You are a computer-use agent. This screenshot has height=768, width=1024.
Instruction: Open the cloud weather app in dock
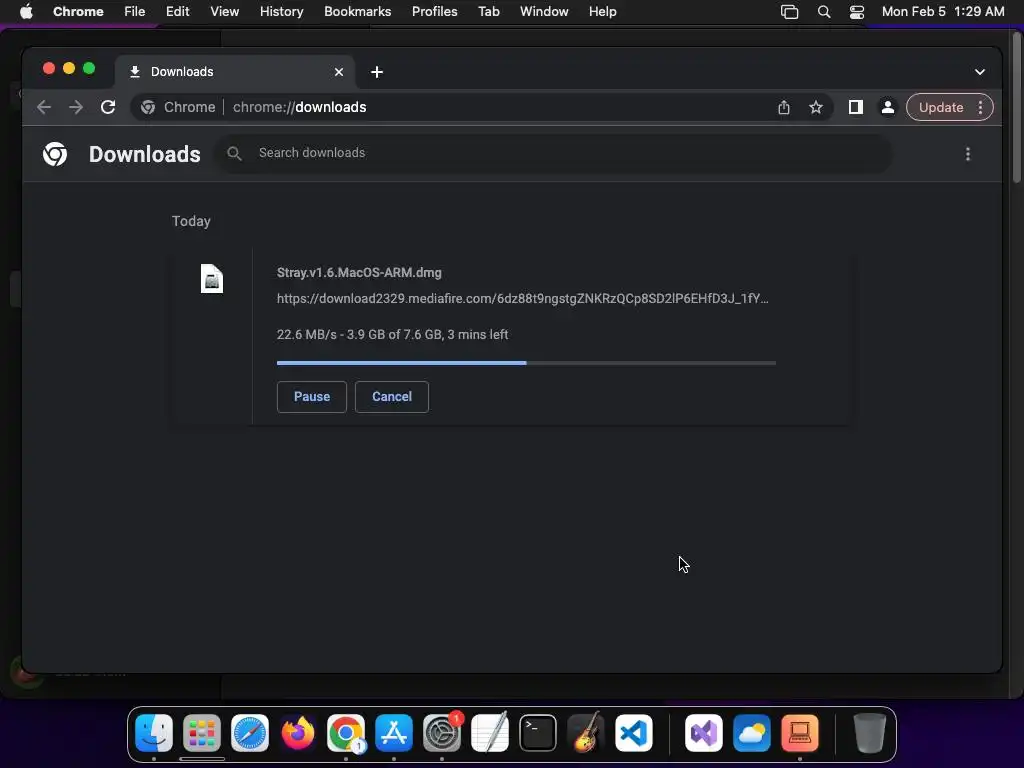pyautogui.click(x=752, y=733)
